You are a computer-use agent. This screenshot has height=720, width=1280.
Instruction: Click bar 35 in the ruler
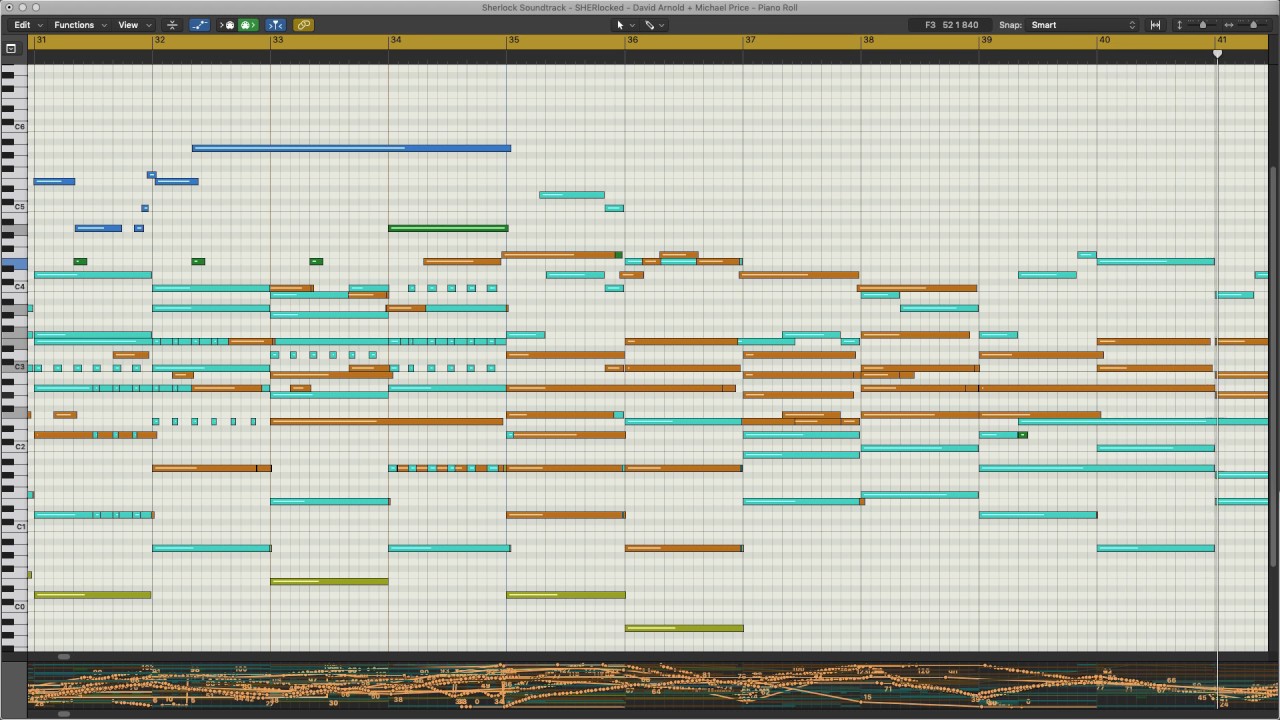[513, 40]
